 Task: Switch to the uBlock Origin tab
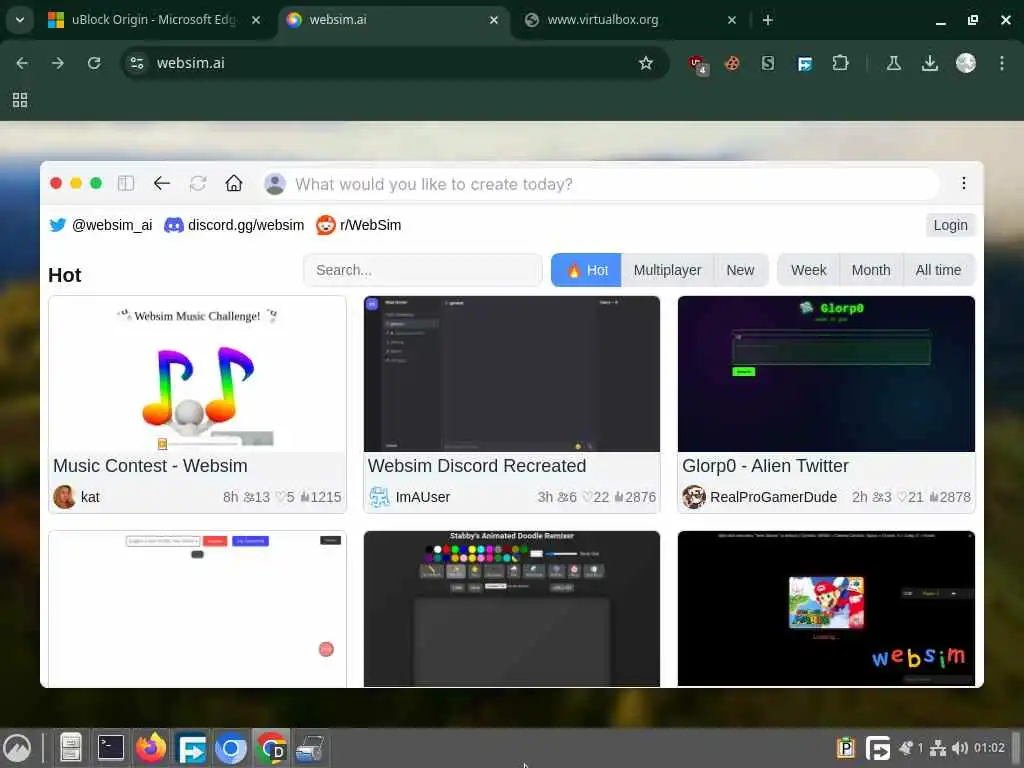pyautogui.click(x=155, y=20)
